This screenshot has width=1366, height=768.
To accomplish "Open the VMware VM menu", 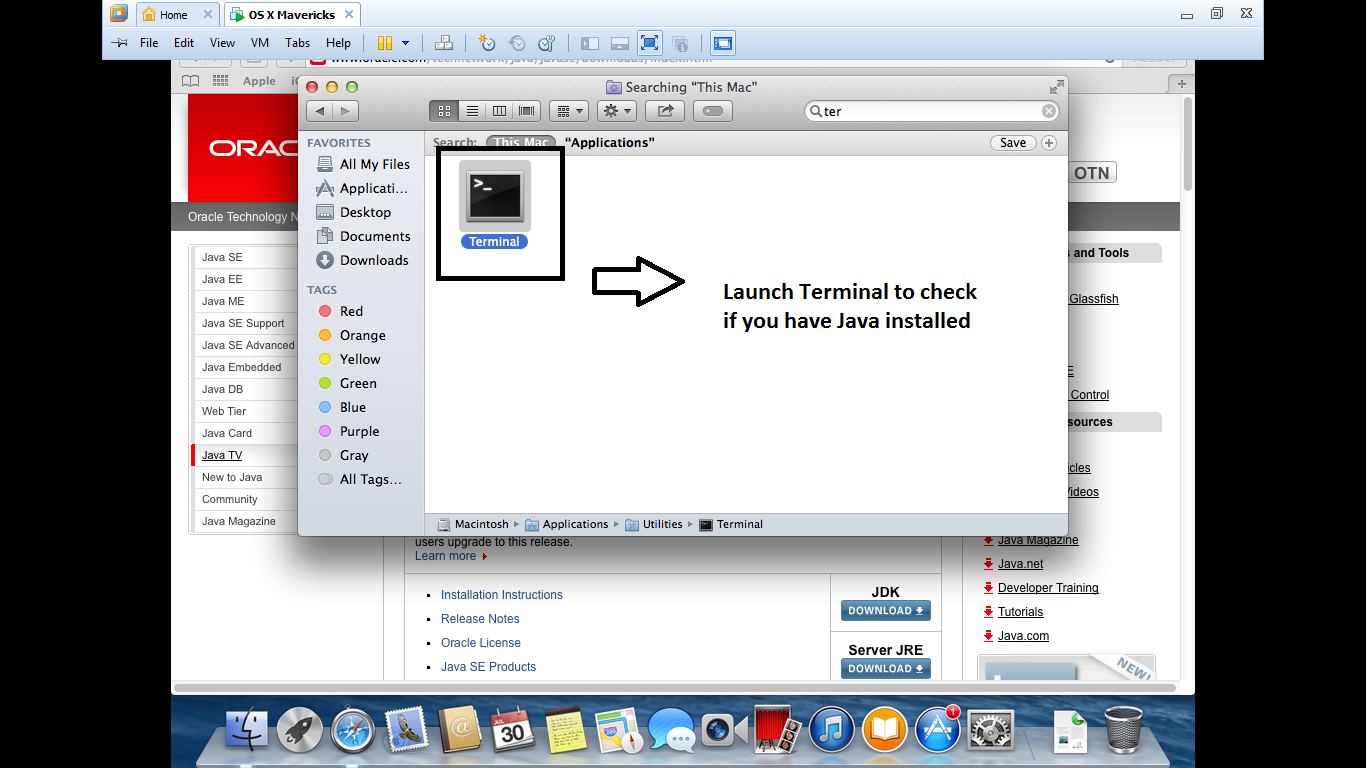I will pos(260,43).
